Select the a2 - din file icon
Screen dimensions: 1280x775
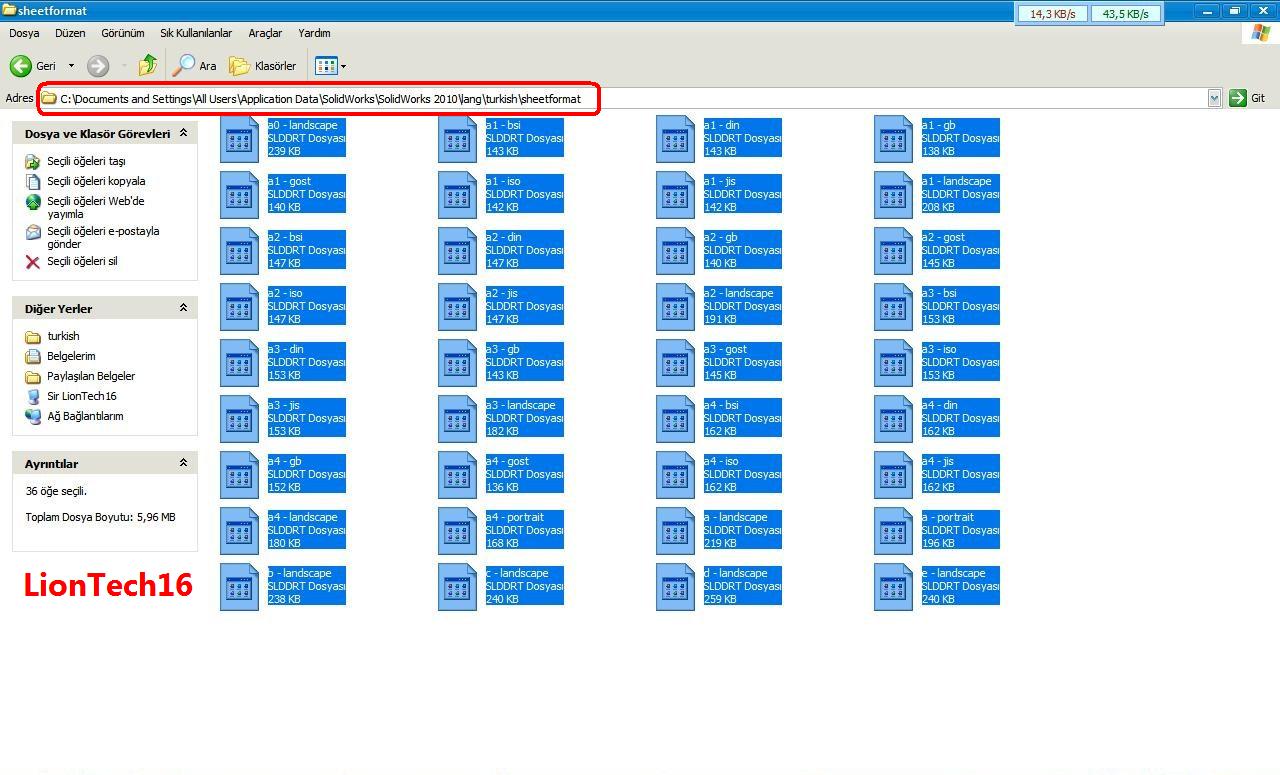pos(457,251)
